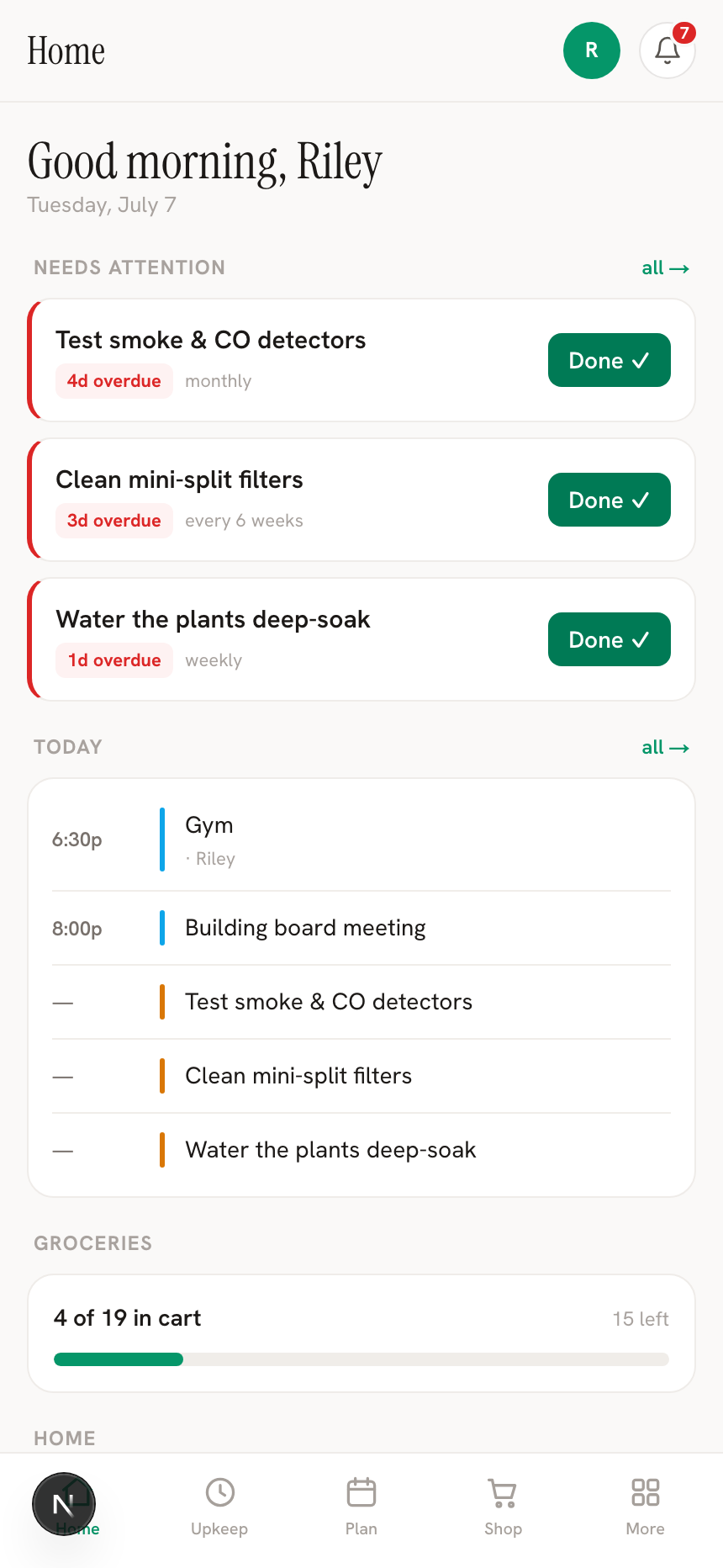Open Clean mini-split filters in Today list
The width and height of the screenshot is (723, 1568).
click(x=361, y=1076)
